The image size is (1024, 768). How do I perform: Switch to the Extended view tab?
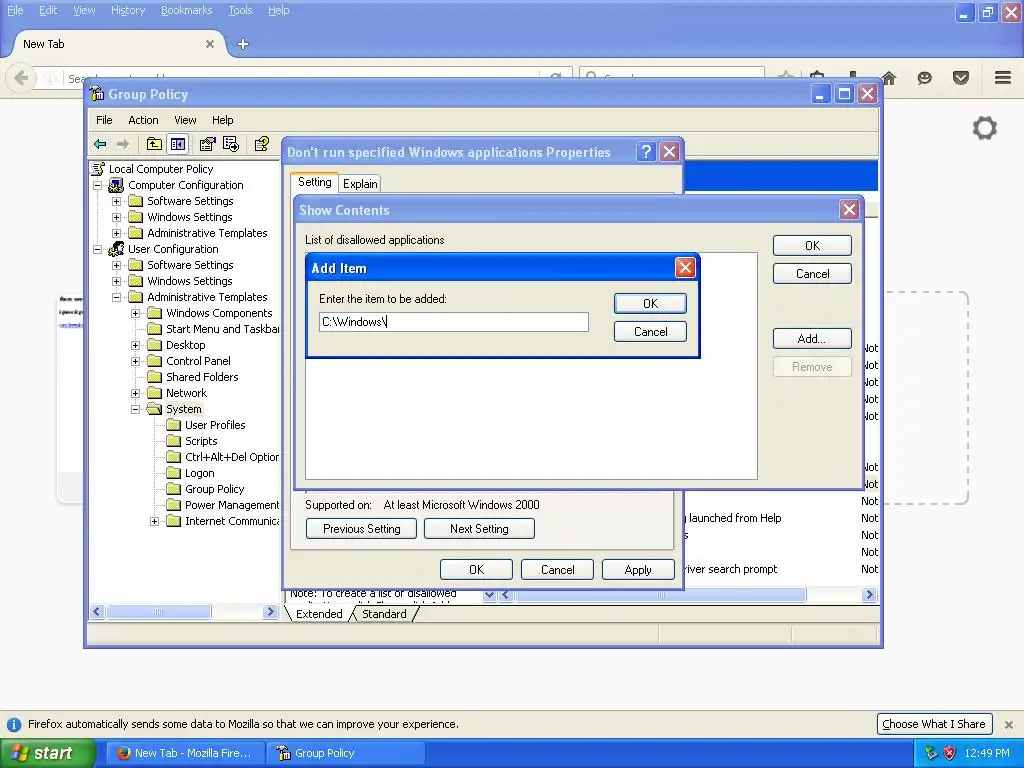319,614
